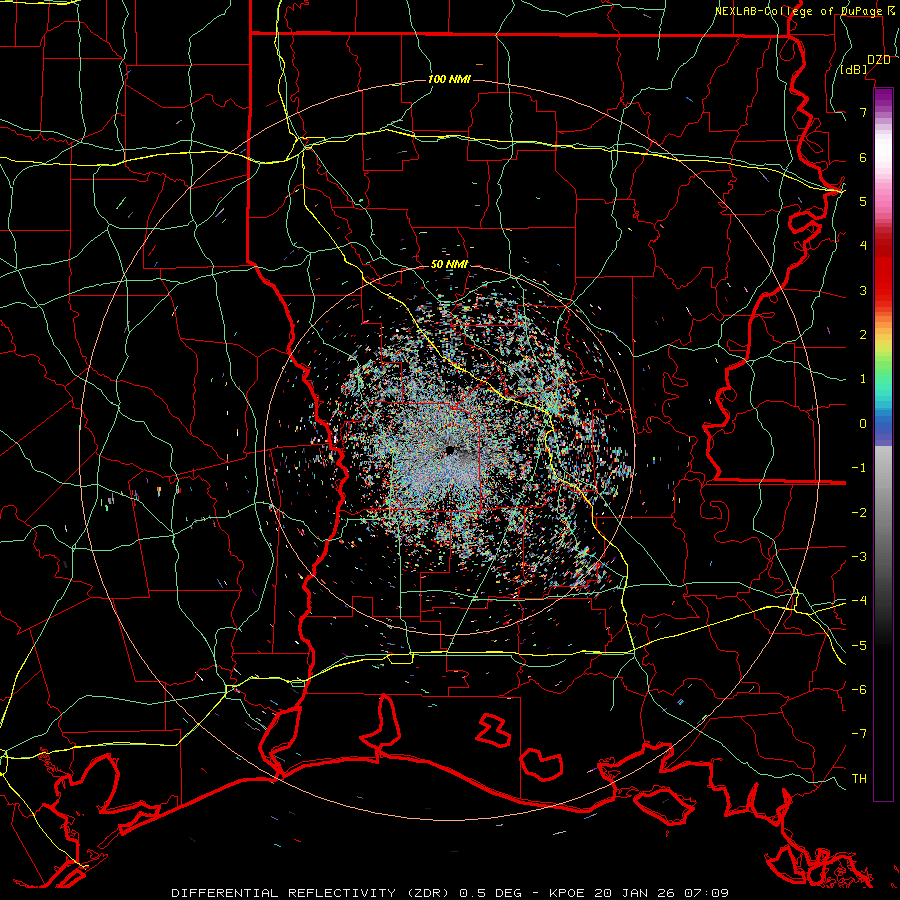
Task: Click the legend value 3
Action: point(863,290)
